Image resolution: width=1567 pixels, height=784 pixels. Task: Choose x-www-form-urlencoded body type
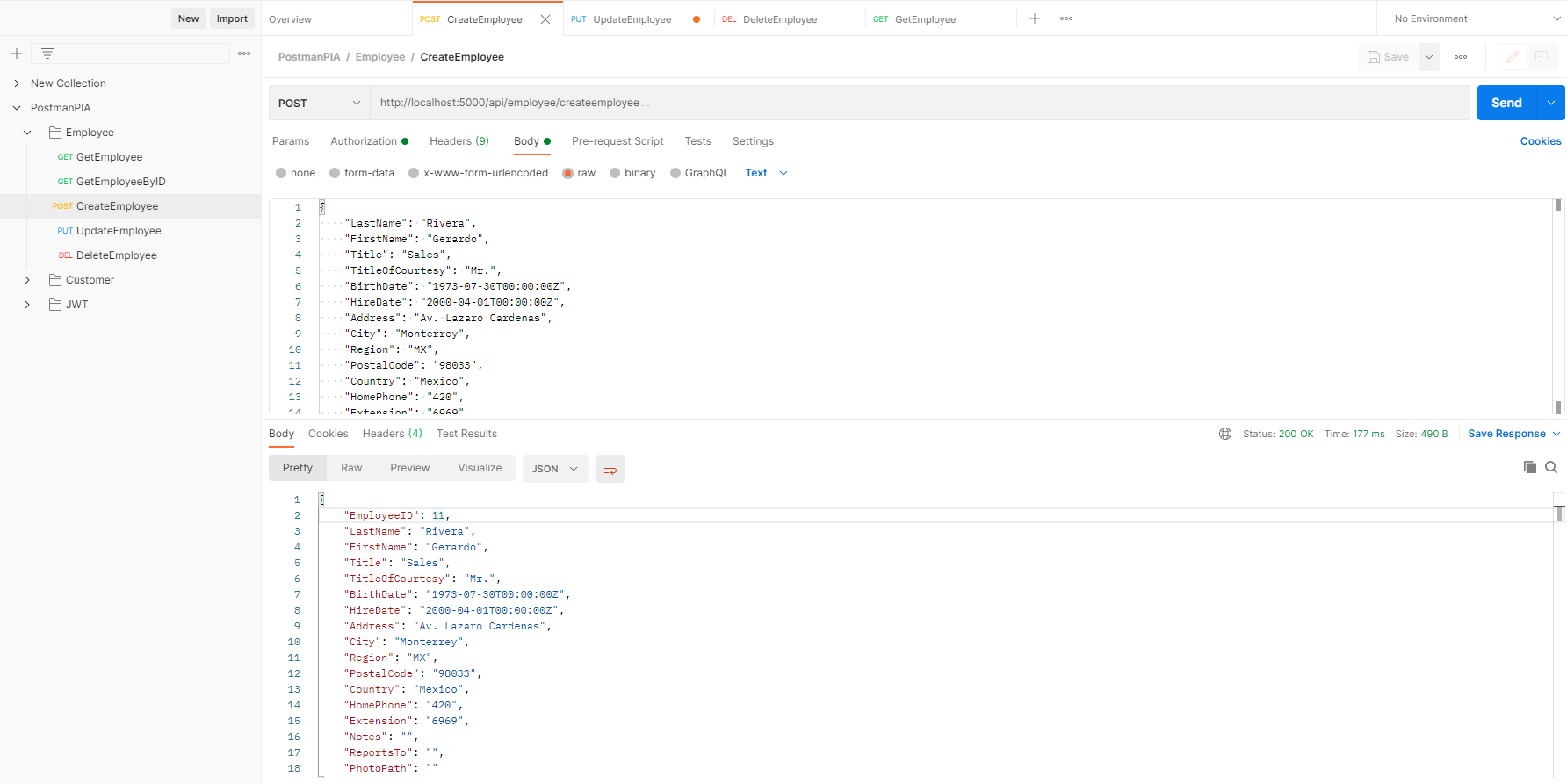point(414,173)
